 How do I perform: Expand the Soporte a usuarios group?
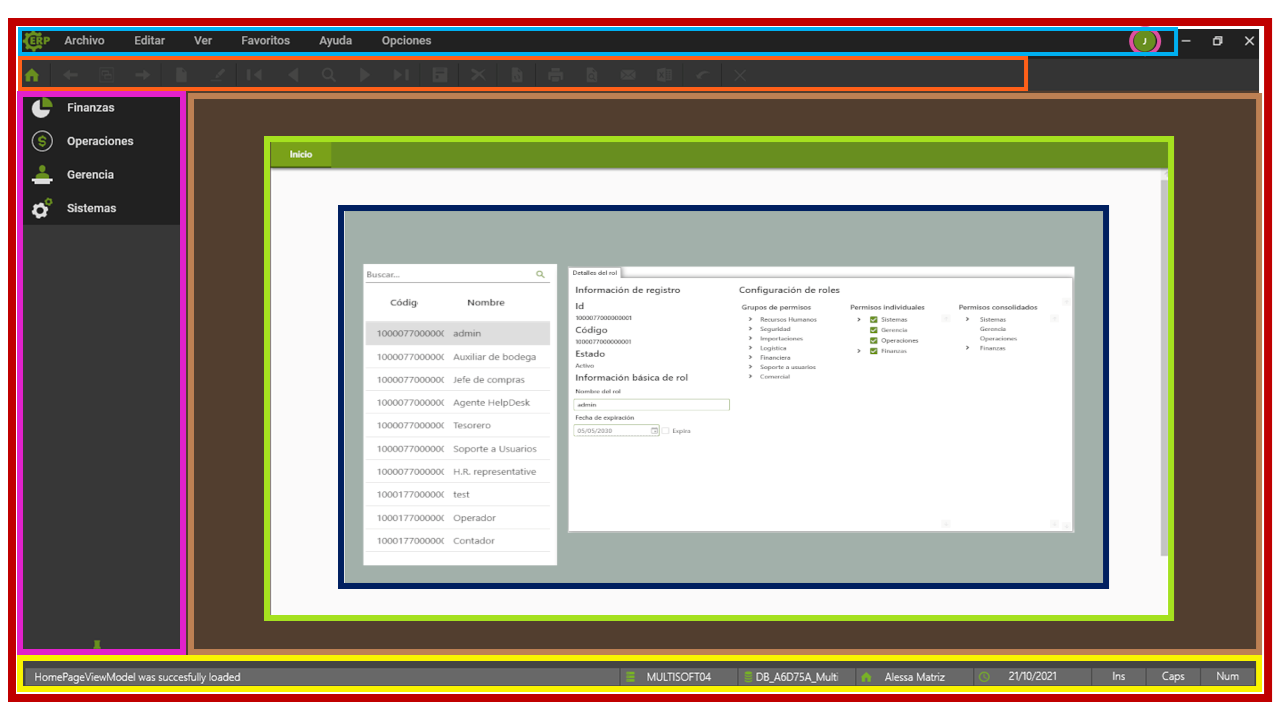point(750,367)
